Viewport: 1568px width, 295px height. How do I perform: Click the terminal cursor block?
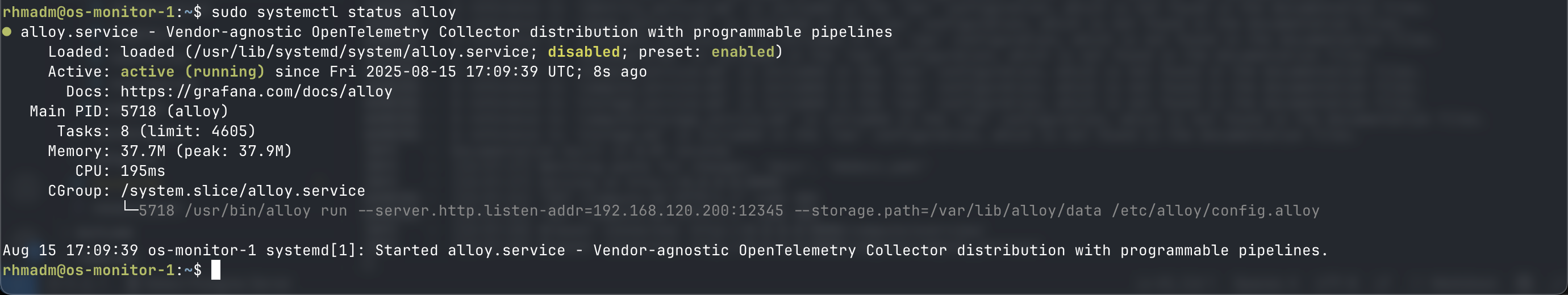215,270
